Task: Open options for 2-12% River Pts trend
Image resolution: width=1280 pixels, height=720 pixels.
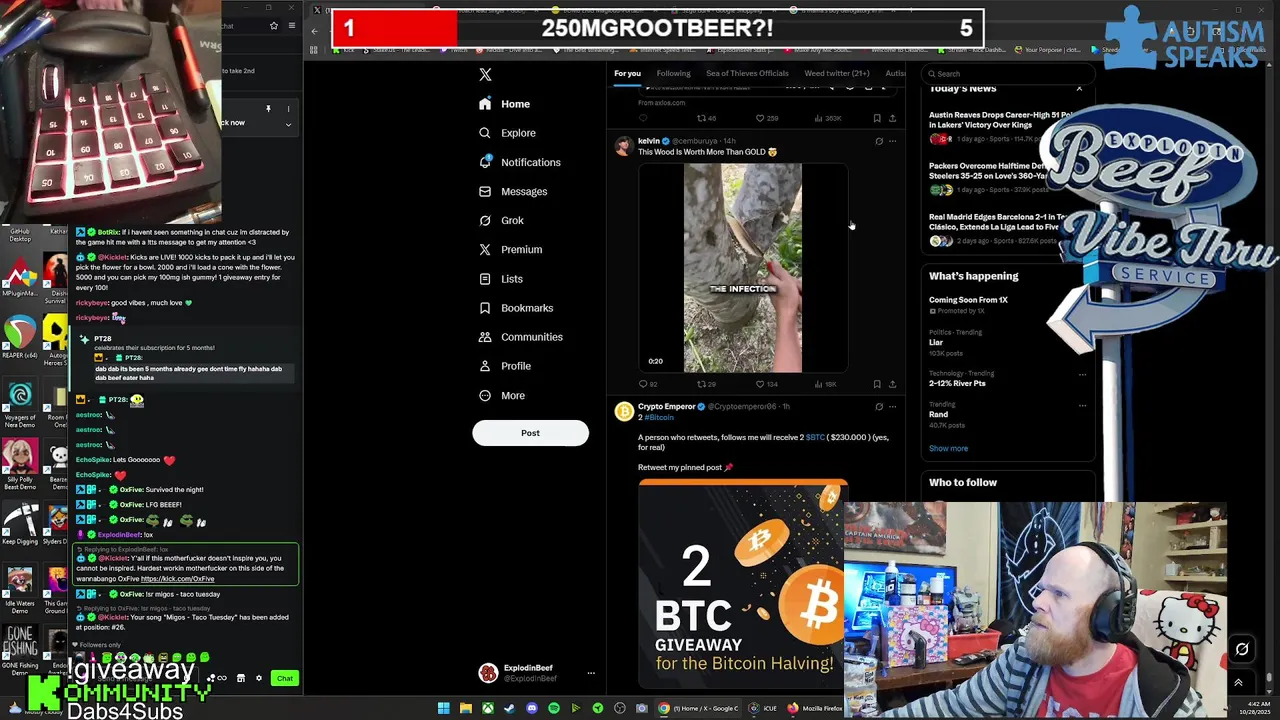Action: [x=1082, y=375]
